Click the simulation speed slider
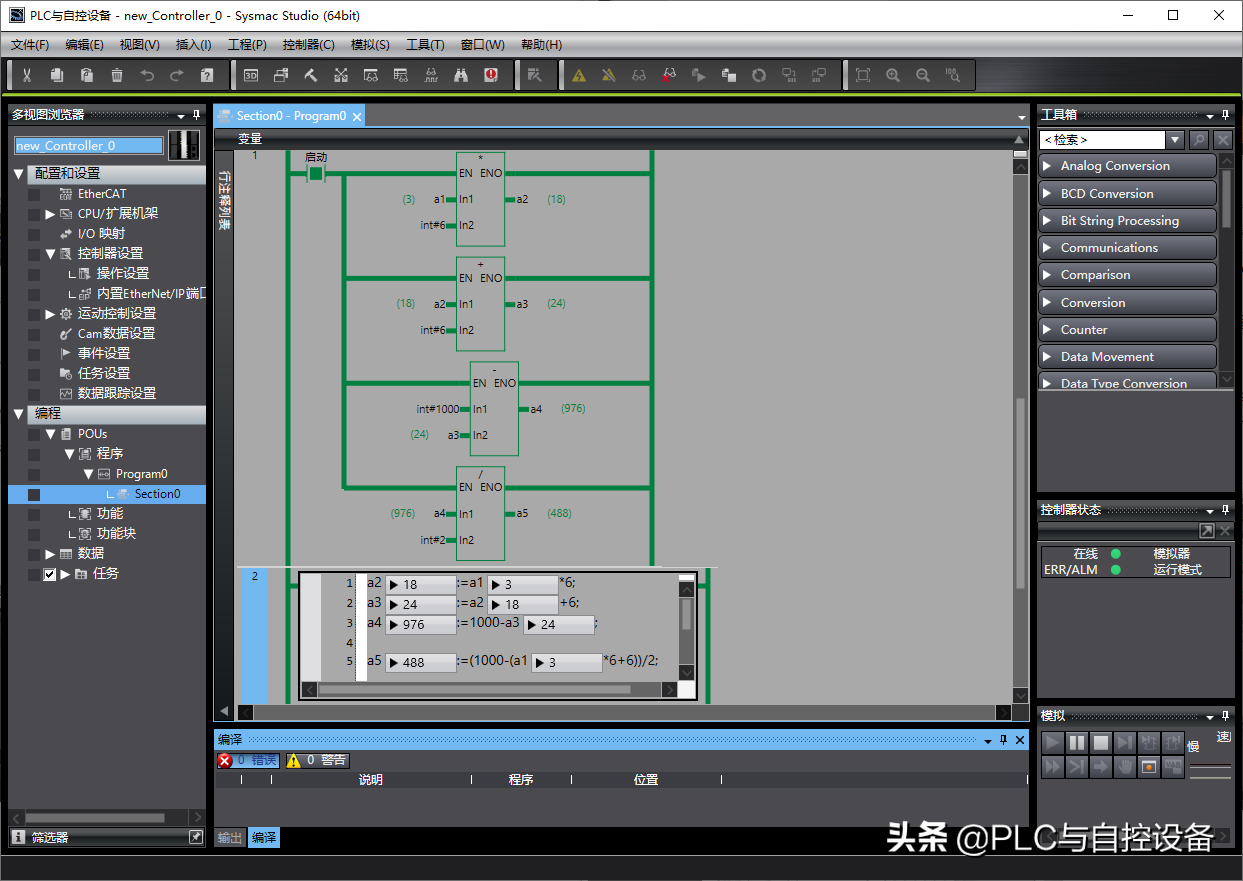 [1210, 768]
